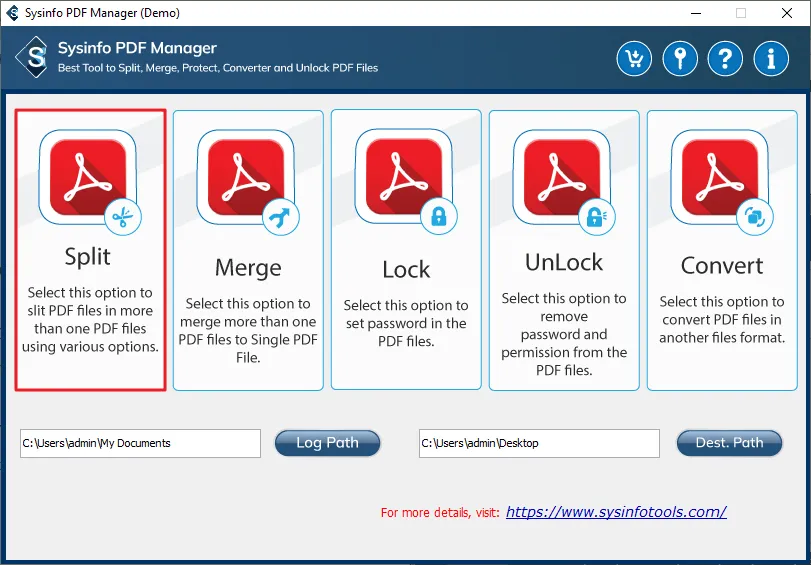The width and height of the screenshot is (811, 565).
Task: Click the Split title label
Action: (88, 257)
